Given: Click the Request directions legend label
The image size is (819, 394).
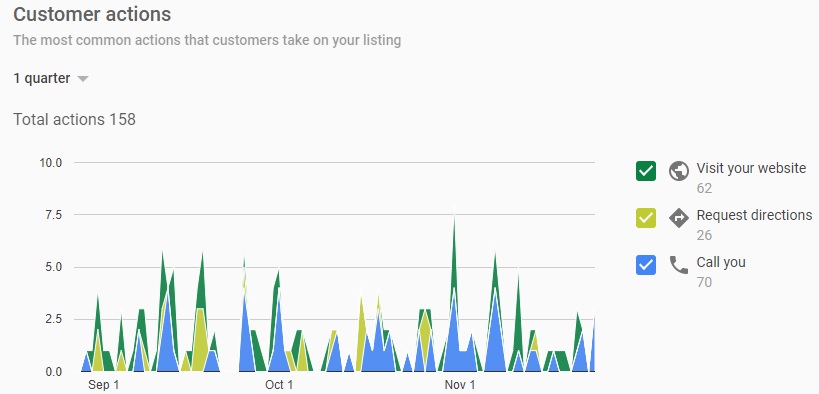Looking at the screenshot, I should [x=754, y=215].
